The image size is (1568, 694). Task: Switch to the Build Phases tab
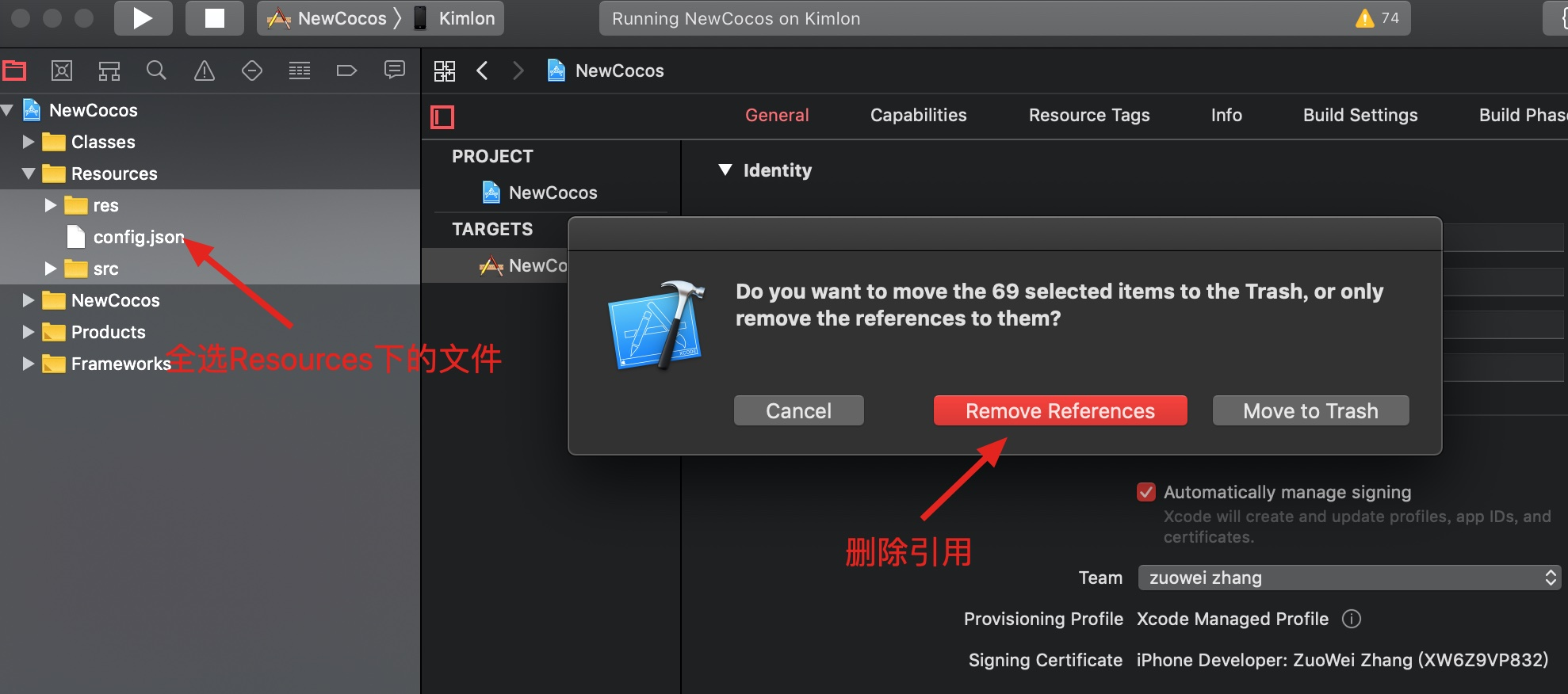(1523, 115)
